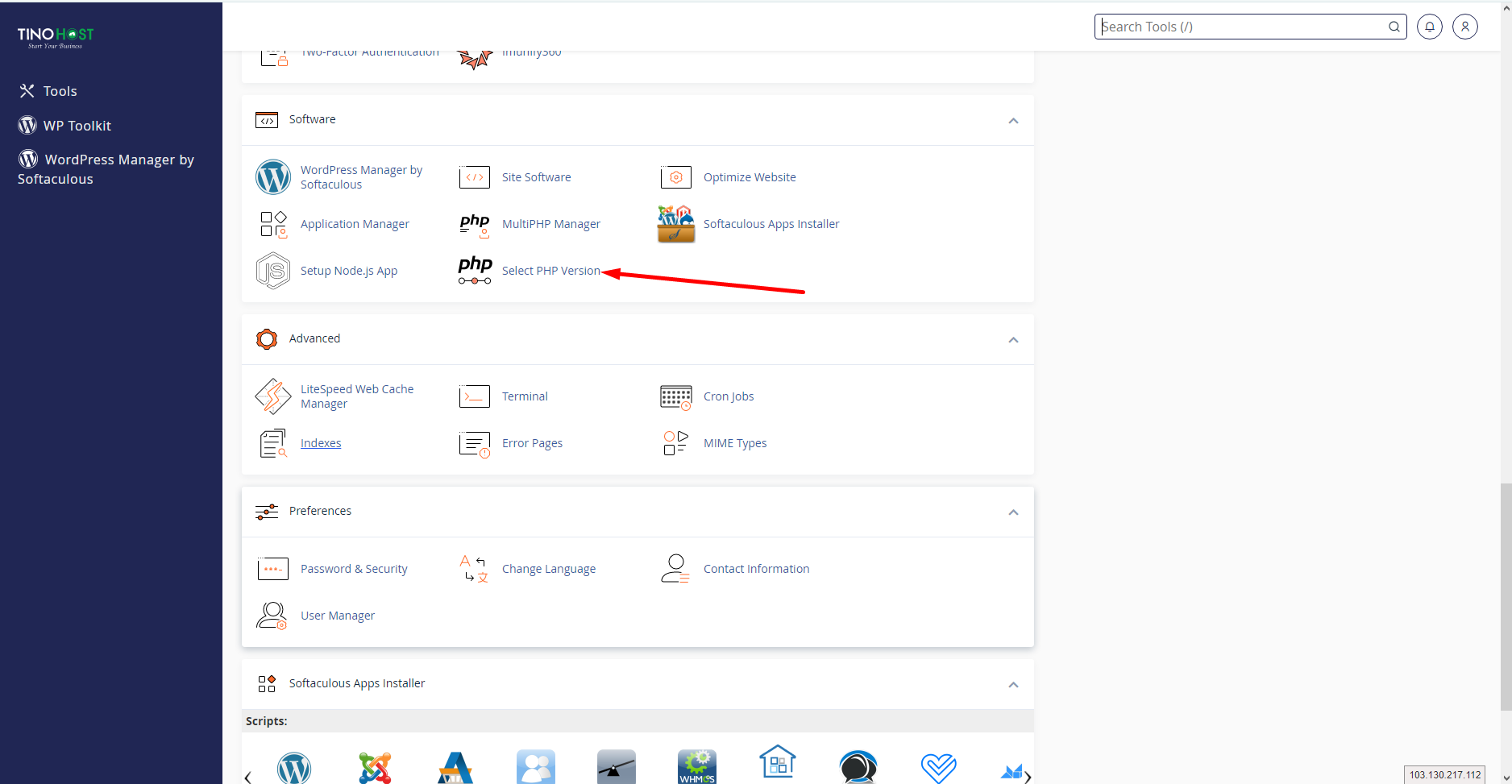Open WP Toolkit in the sidebar
Screen dimensions: 1512x784
65,126
